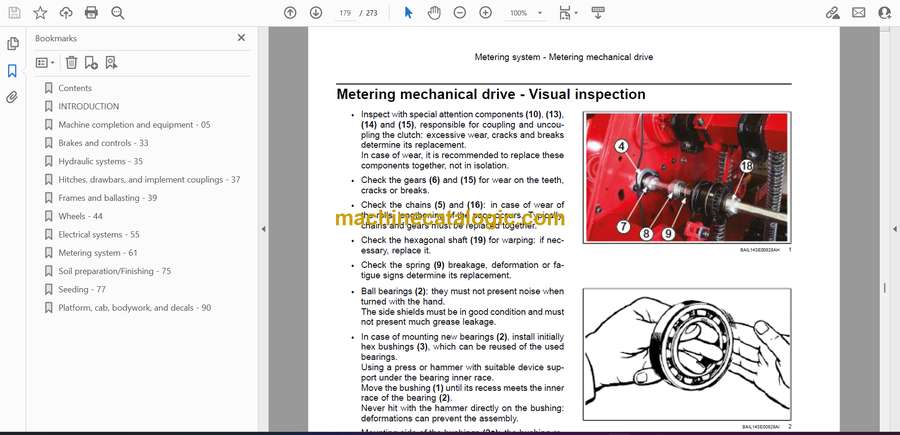This screenshot has width=900, height=435.
Task: Zoom in with the plus button
Action: 486,13
